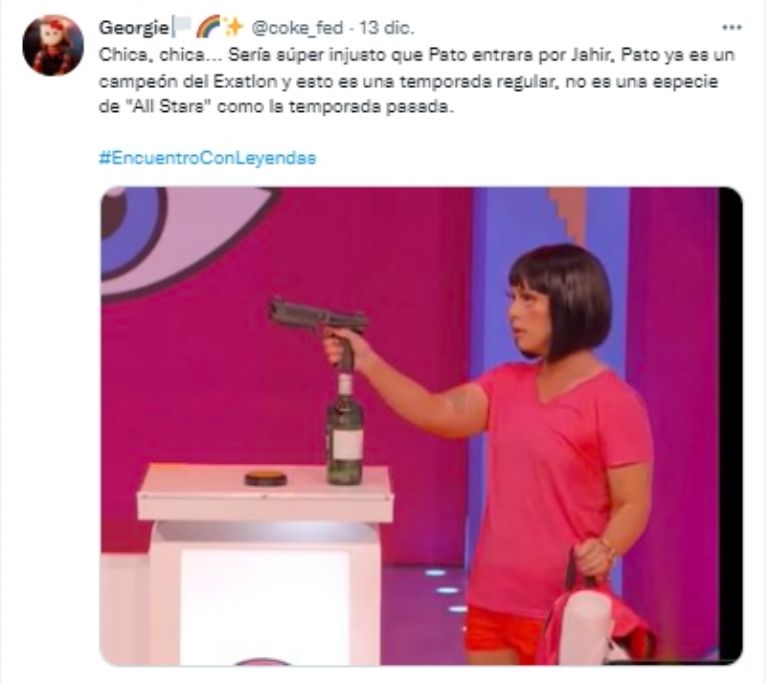Screen dimensions: 768x683
Task: Open the attached tweet image
Action: coord(421,426)
